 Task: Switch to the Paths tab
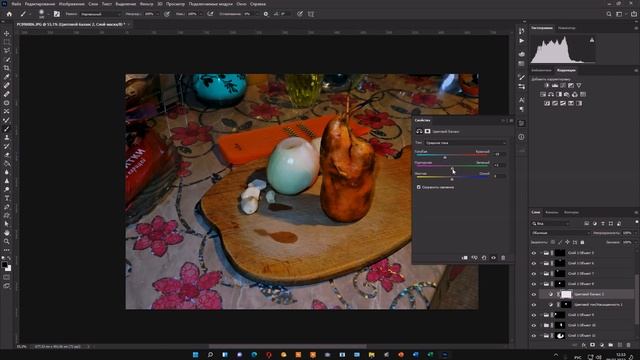(x=571, y=212)
